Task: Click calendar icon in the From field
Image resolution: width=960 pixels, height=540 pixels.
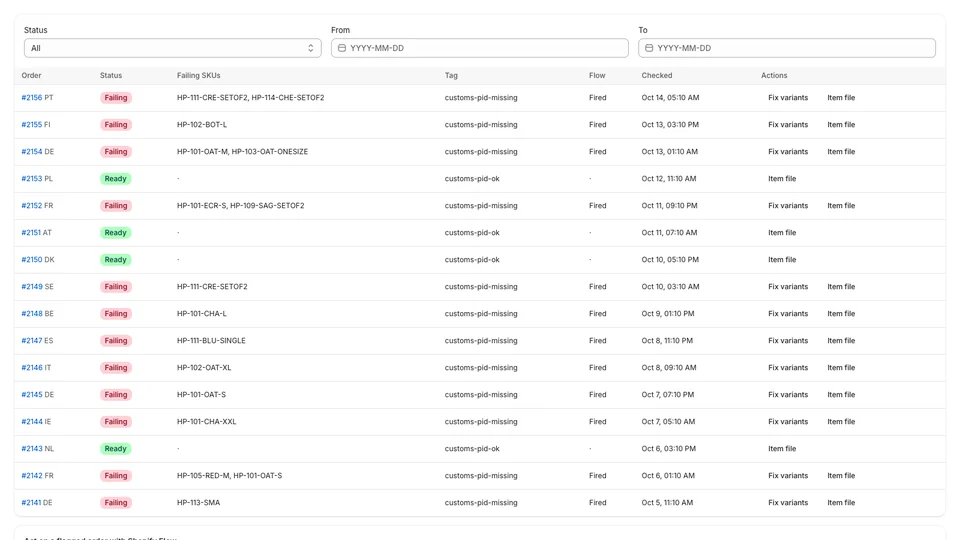Action: coord(342,48)
